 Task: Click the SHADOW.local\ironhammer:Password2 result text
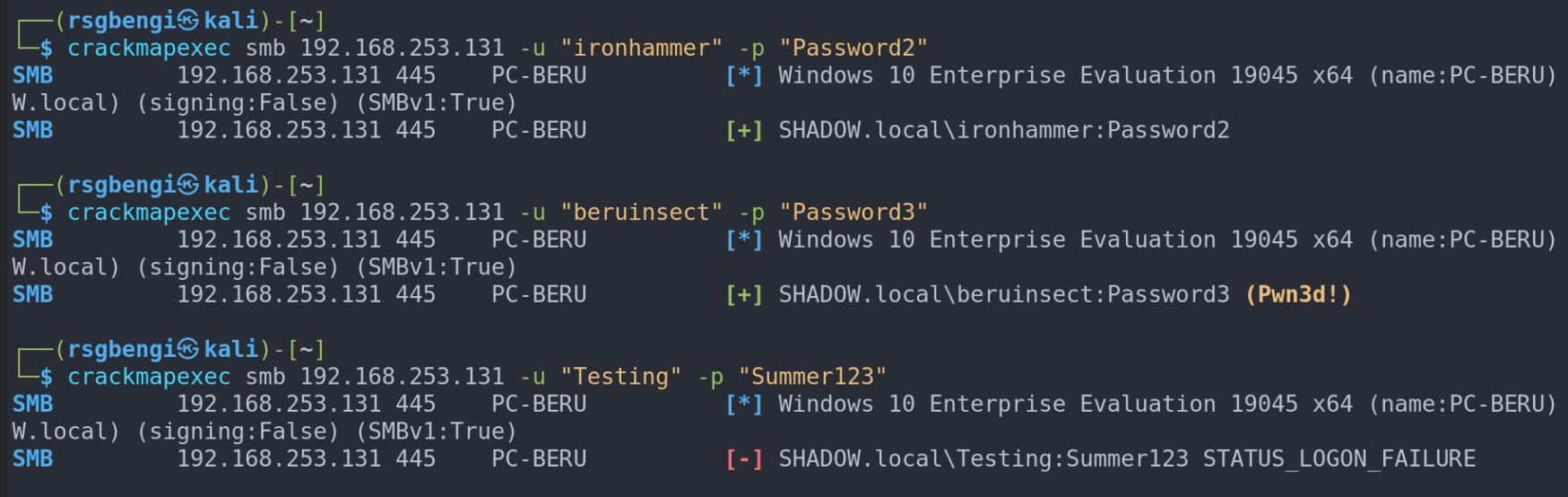coord(1003,131)
